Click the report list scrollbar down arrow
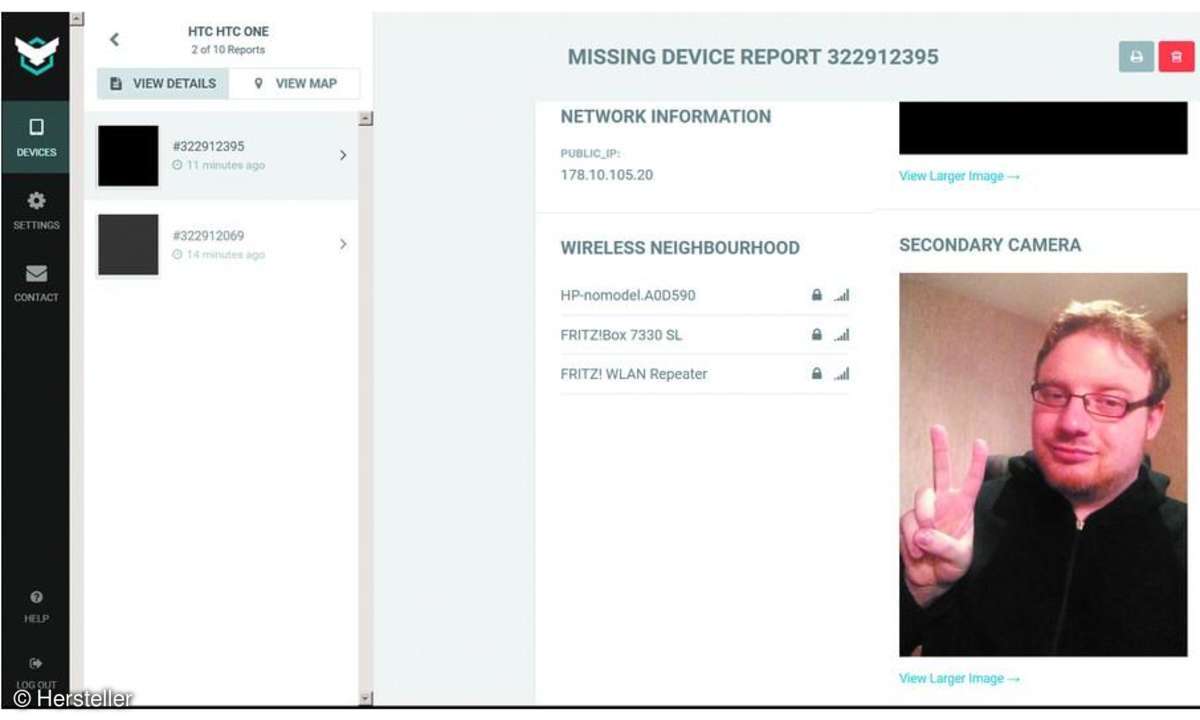 (x=365, y=698)
